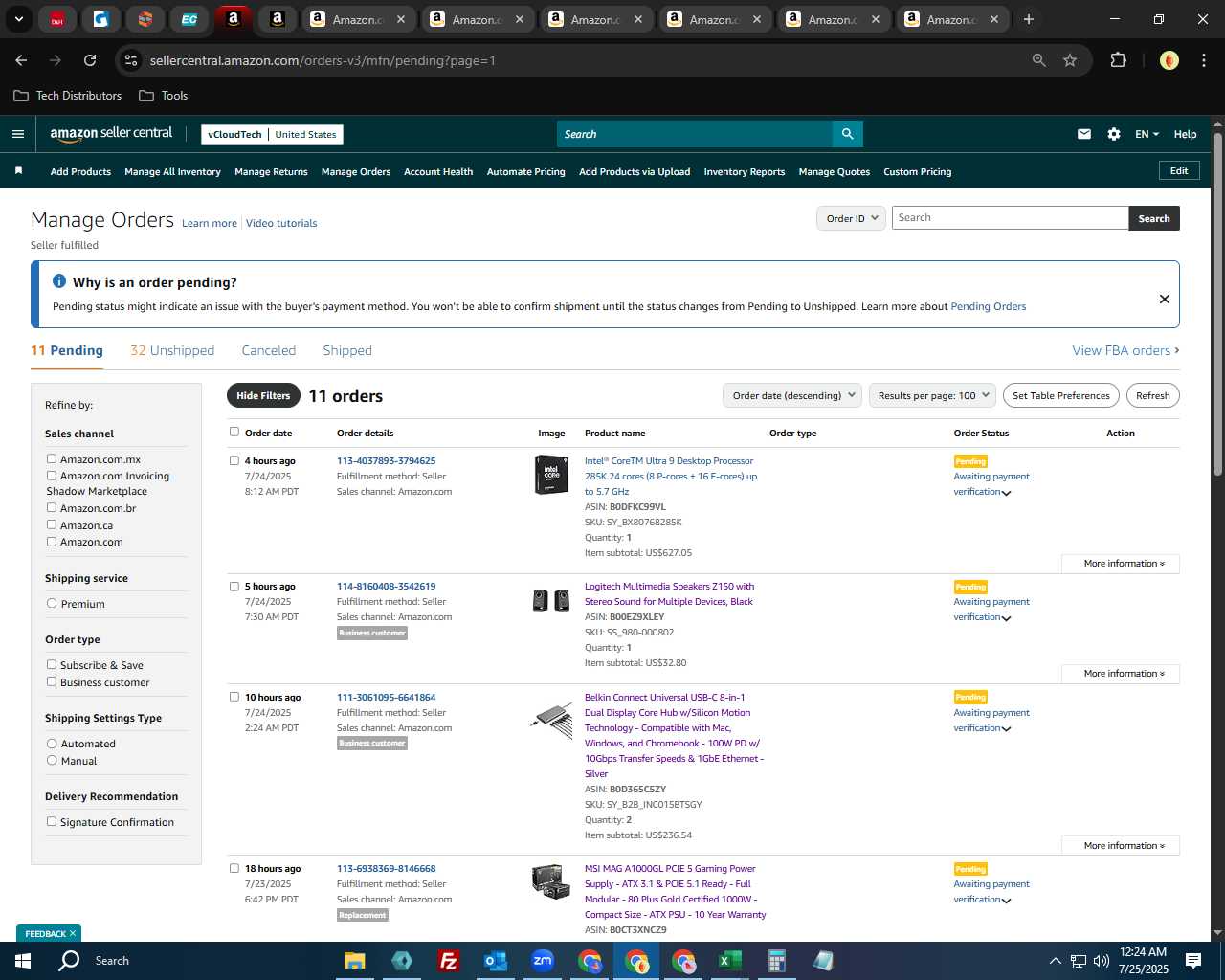The image size is (1225, 980).
Task: Close the FEEDBACK tag
Action: click(x=73, y=933)
